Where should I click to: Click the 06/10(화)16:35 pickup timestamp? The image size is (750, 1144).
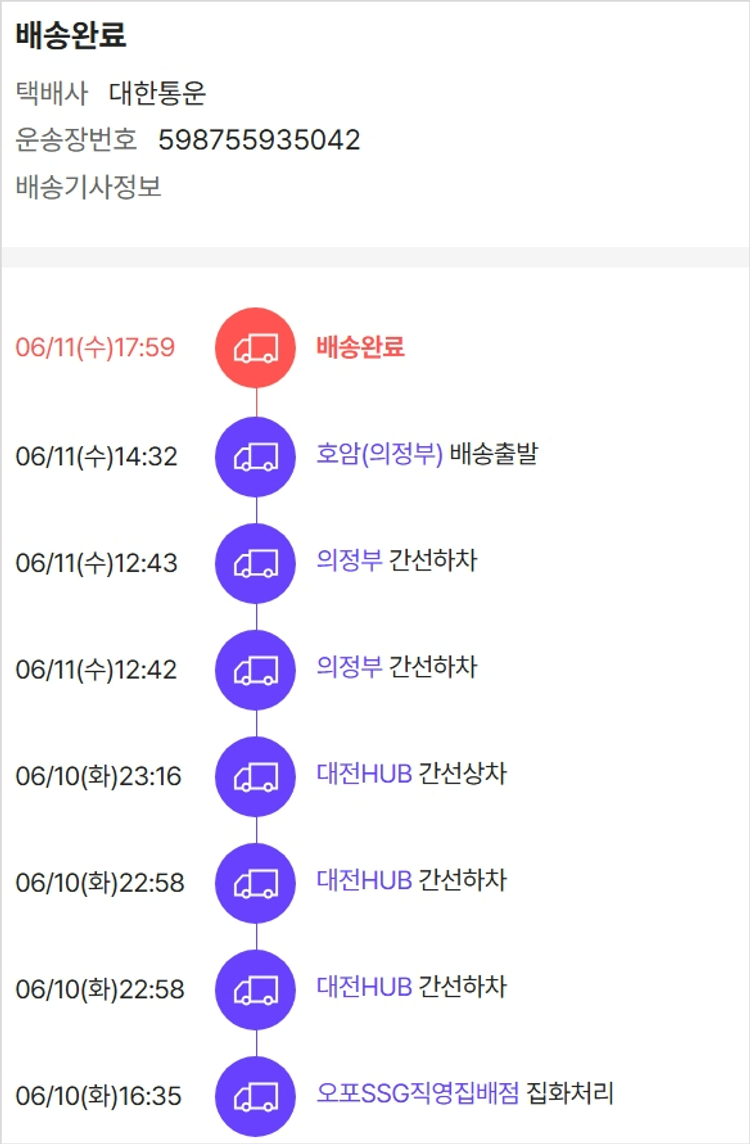click(x=99, y=1096)
